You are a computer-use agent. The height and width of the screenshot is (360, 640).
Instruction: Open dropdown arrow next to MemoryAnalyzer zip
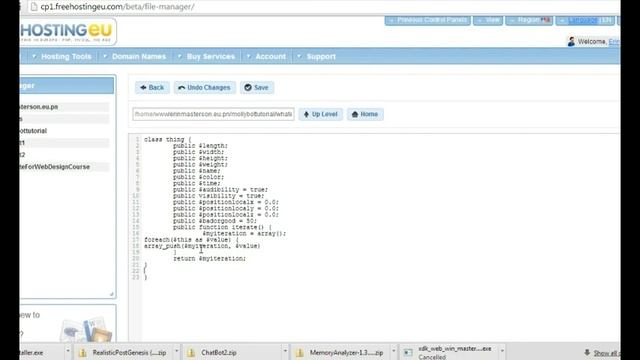393,351
